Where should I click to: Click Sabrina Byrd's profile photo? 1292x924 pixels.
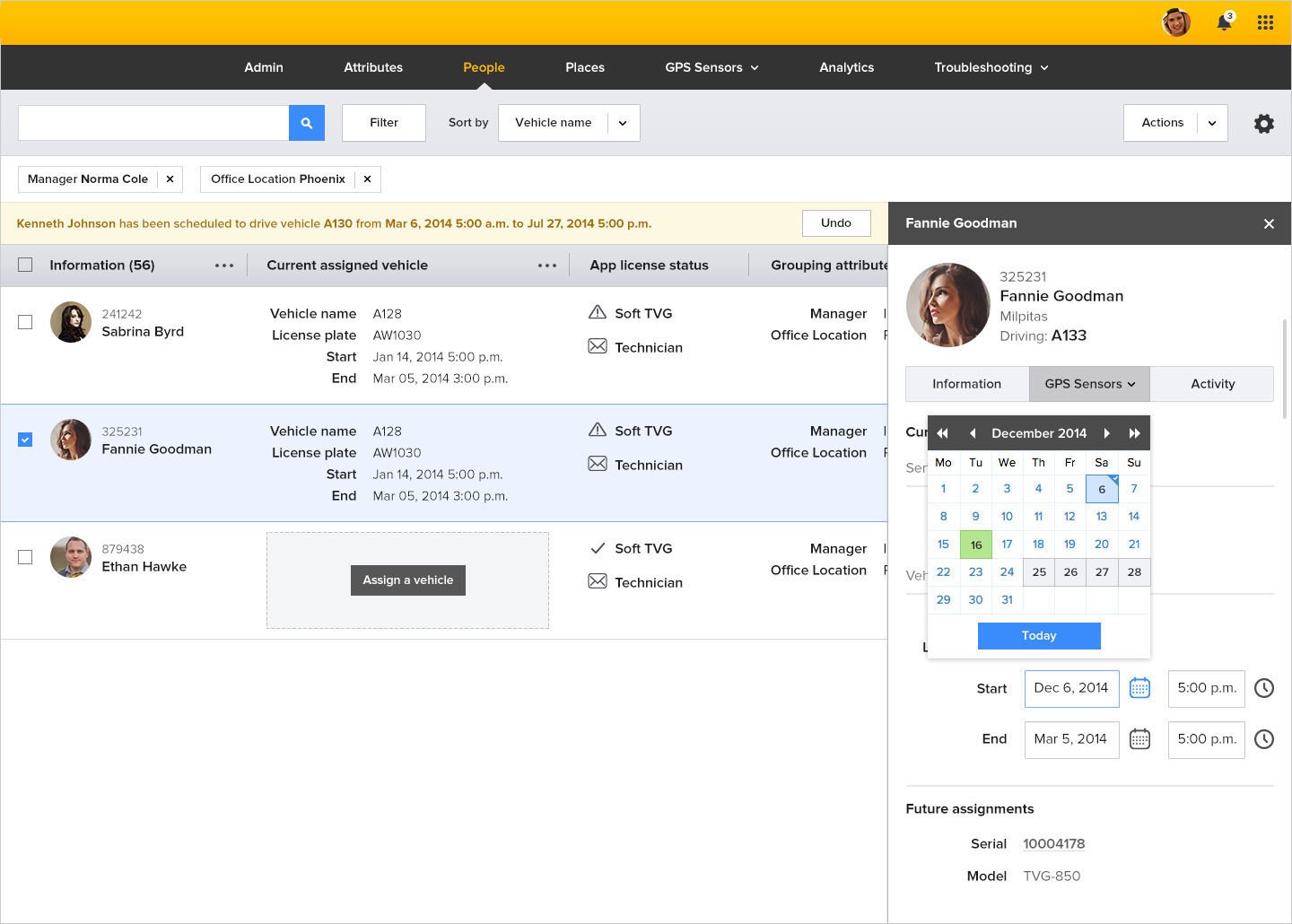pyautogui.click(x=71, y=322)
